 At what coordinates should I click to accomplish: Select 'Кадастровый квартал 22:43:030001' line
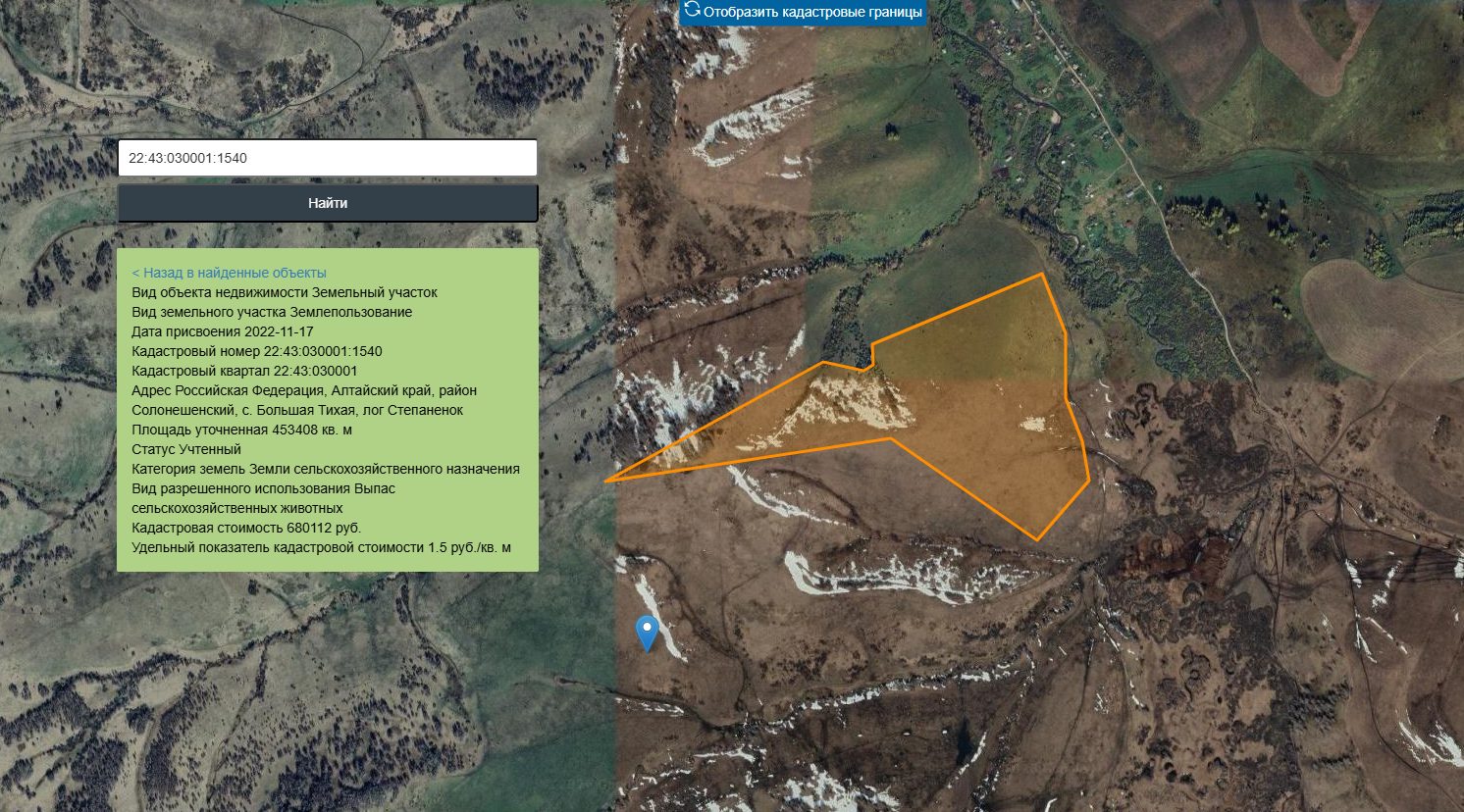point(244,371)
